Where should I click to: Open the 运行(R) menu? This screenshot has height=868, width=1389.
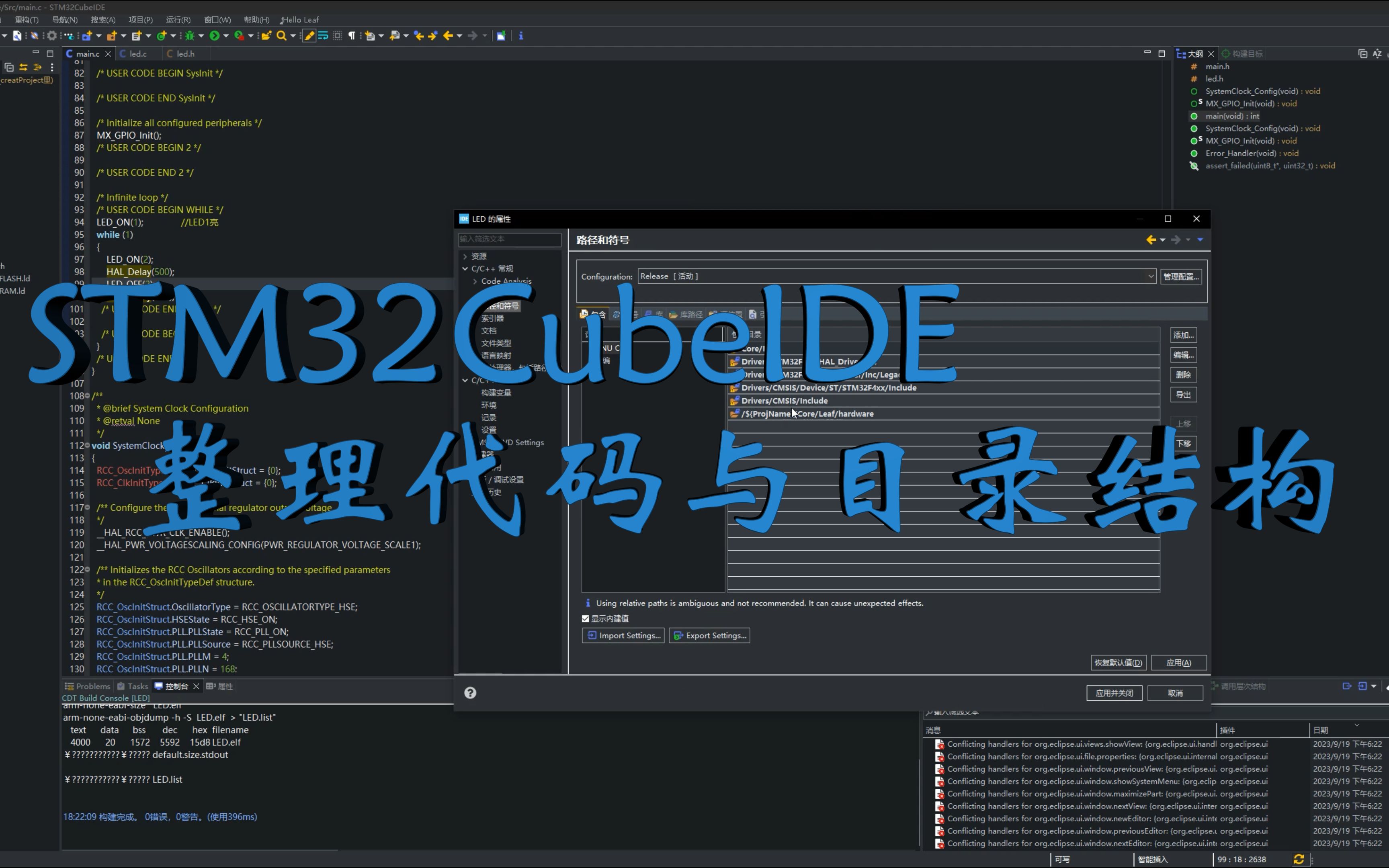[178, 20]
